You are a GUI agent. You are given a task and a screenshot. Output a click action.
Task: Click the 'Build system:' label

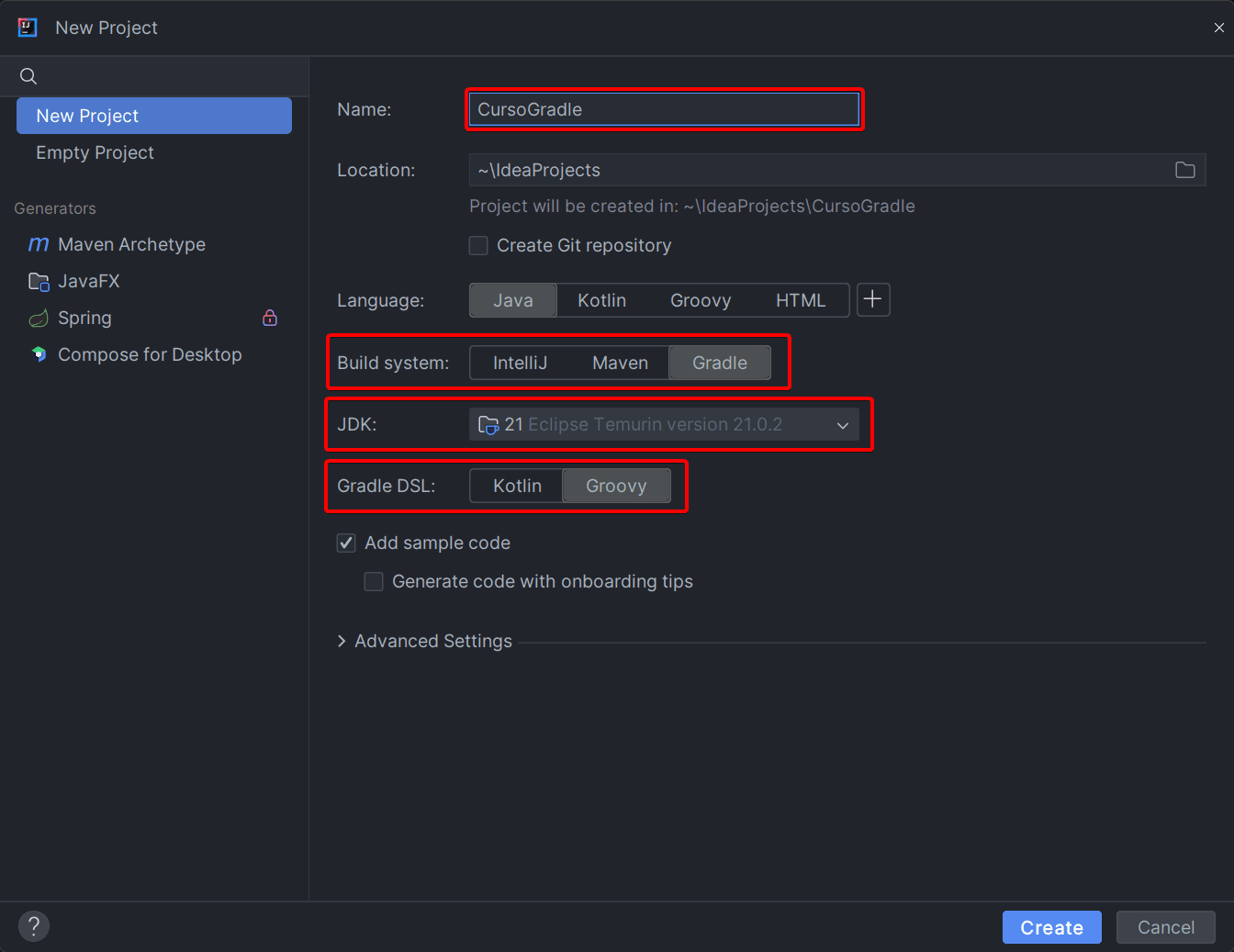[393, 363]
